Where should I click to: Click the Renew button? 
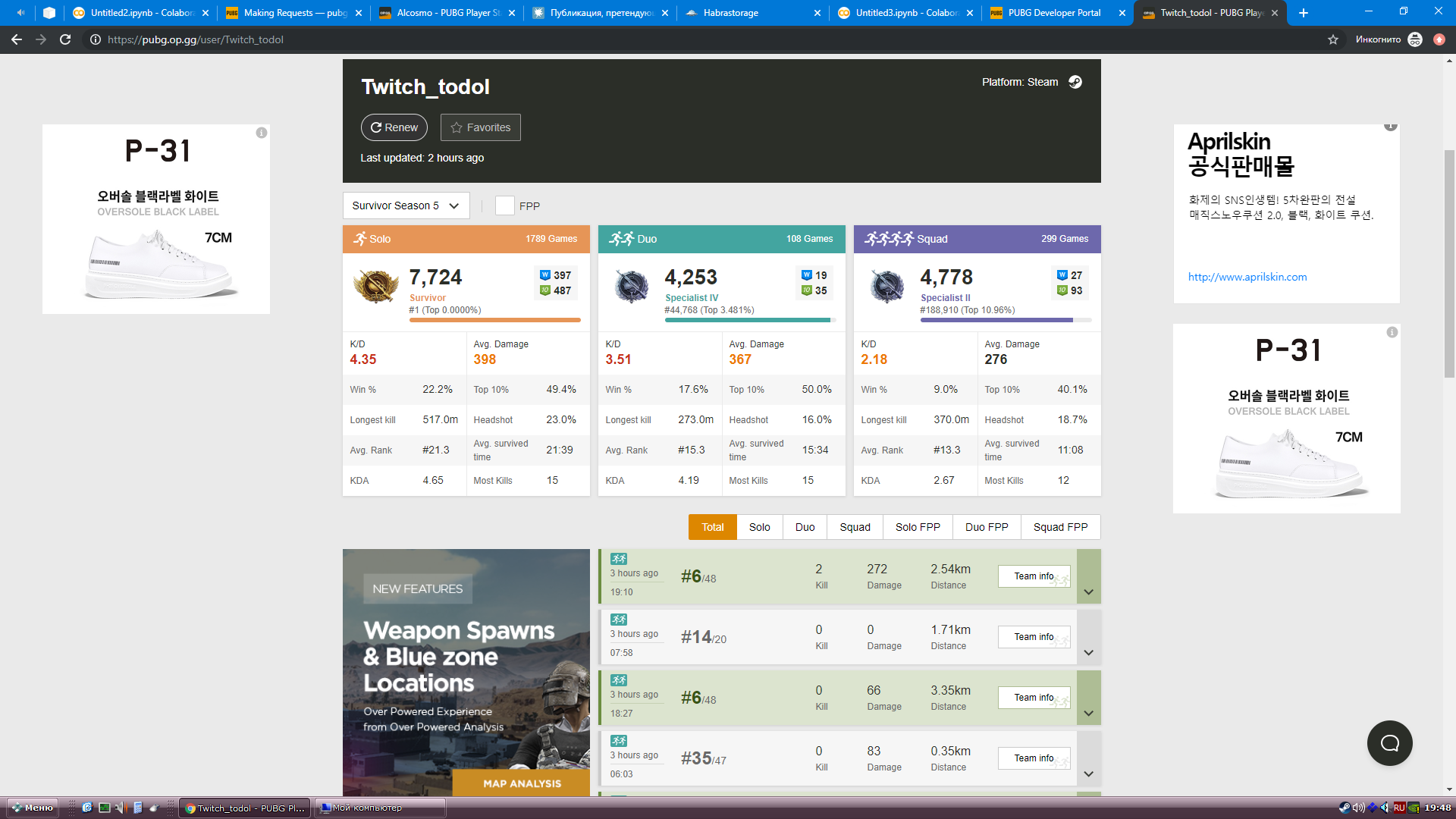394,127
